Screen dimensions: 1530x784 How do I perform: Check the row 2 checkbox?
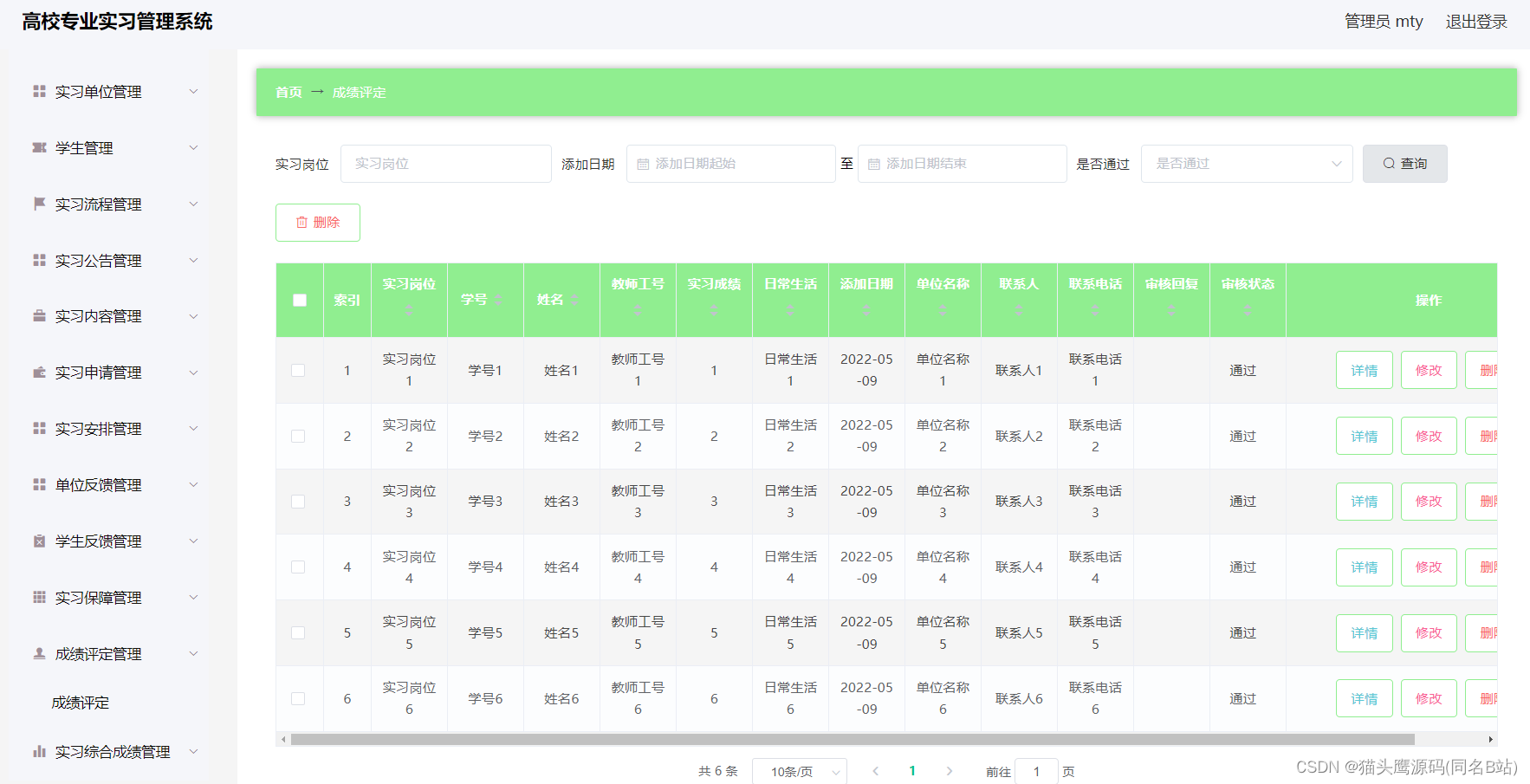[x=298, y=436]
